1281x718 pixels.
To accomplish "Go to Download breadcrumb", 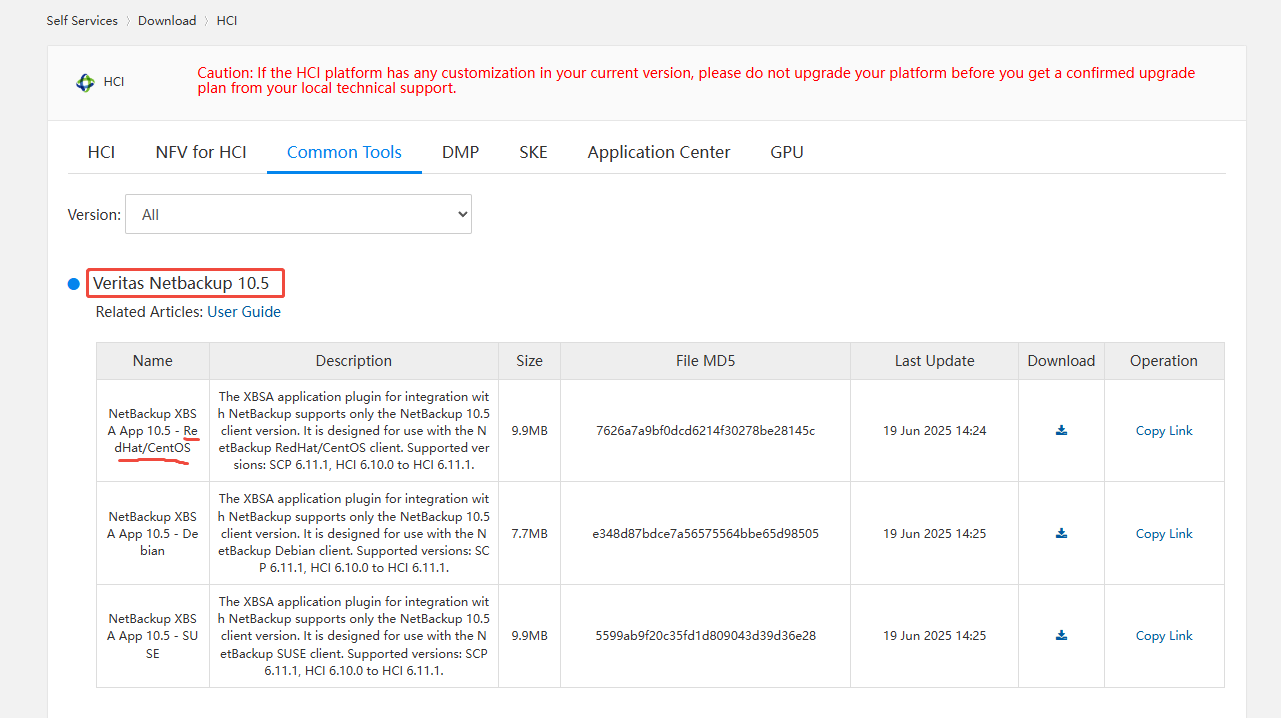I will (167, 20).
